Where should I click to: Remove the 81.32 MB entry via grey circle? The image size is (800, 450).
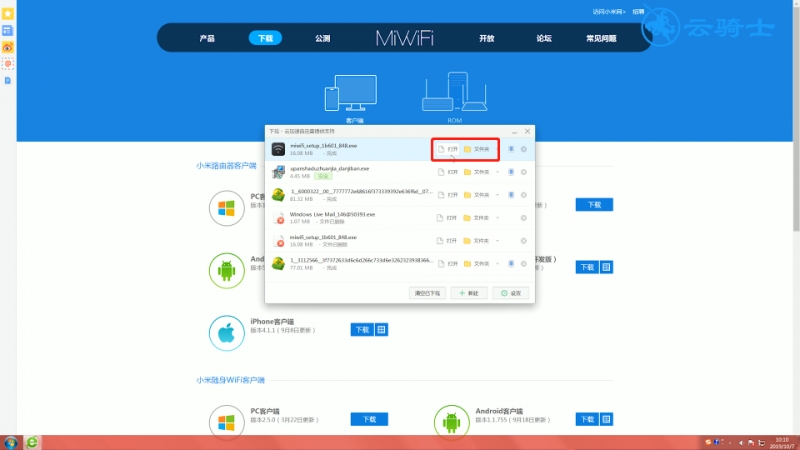(523, 195)
